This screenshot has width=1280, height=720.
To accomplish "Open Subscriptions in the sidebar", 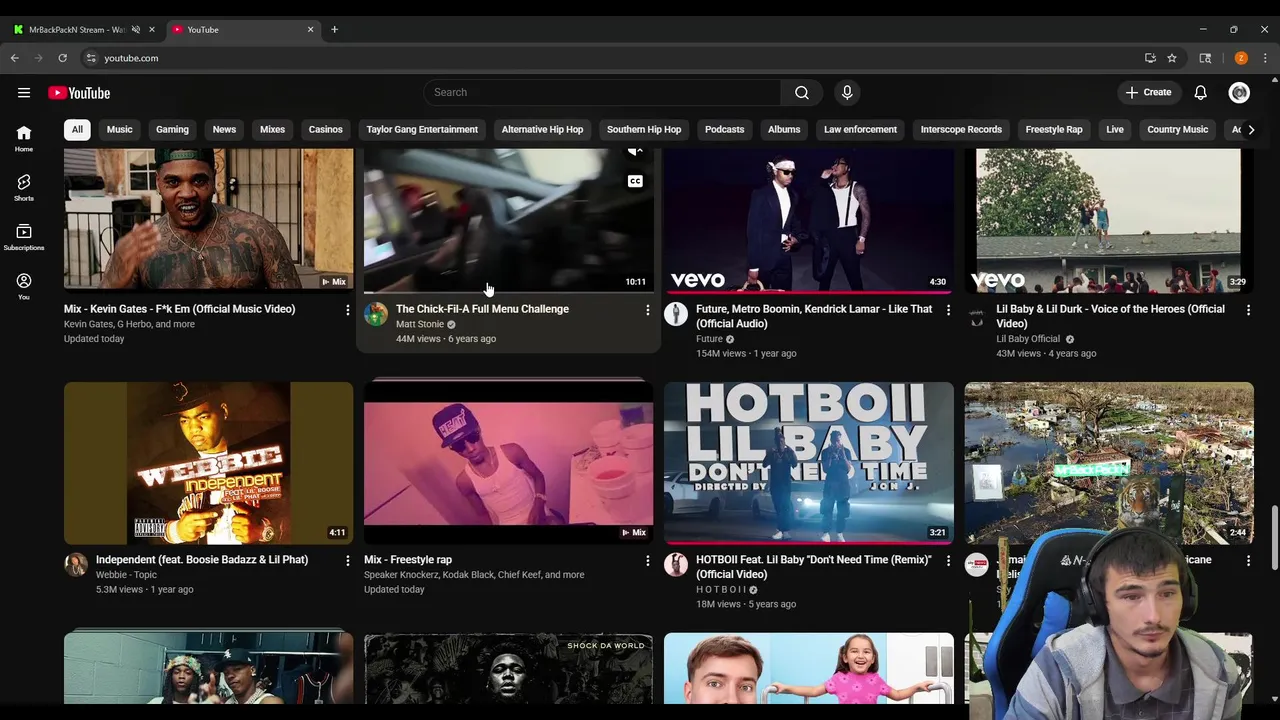I will pos(24,237).
